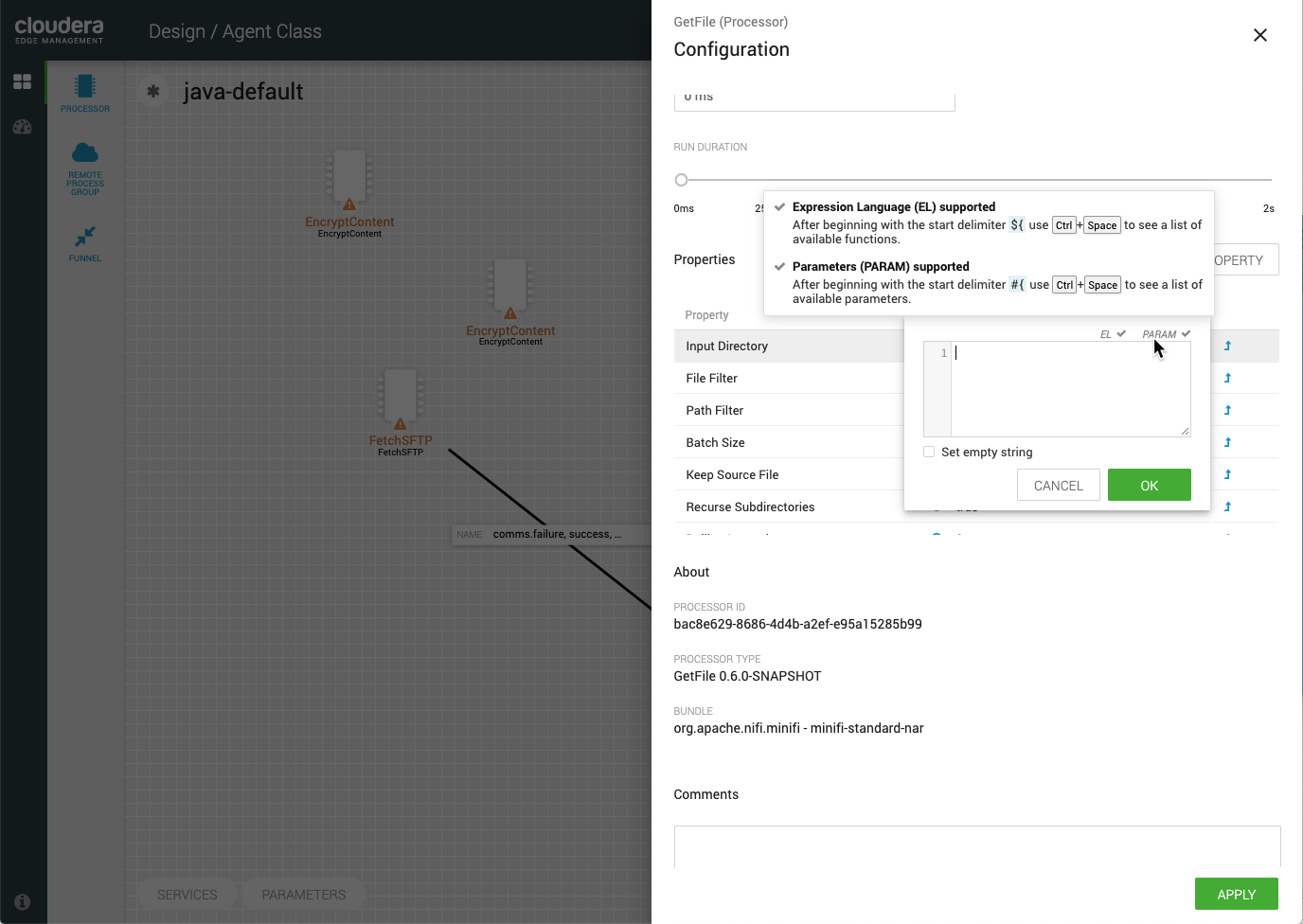Open the dashboard grid icon in sidebar
1303x924 pixels.
(23, 82)
